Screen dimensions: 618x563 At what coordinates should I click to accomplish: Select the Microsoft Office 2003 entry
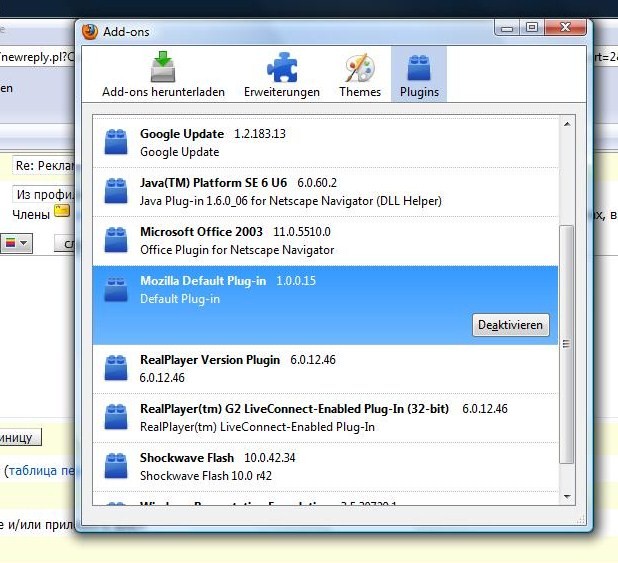pos(325,241)
